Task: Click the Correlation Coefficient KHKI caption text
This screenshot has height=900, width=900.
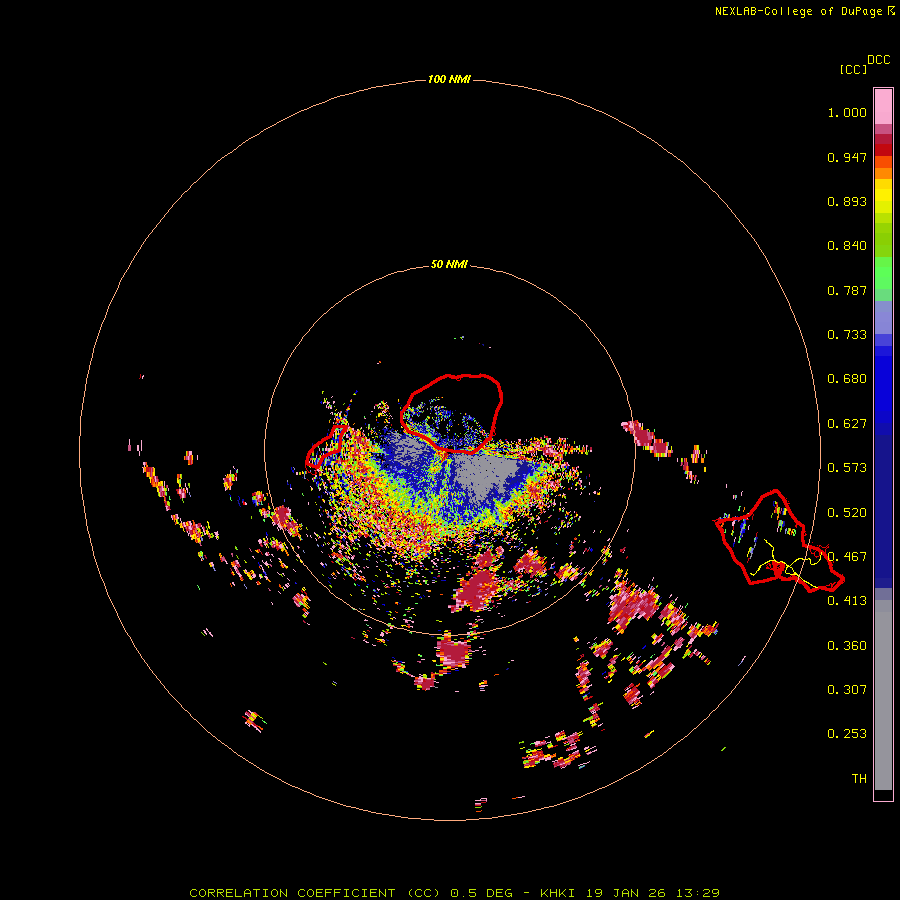Action: [x=454, y=893]
